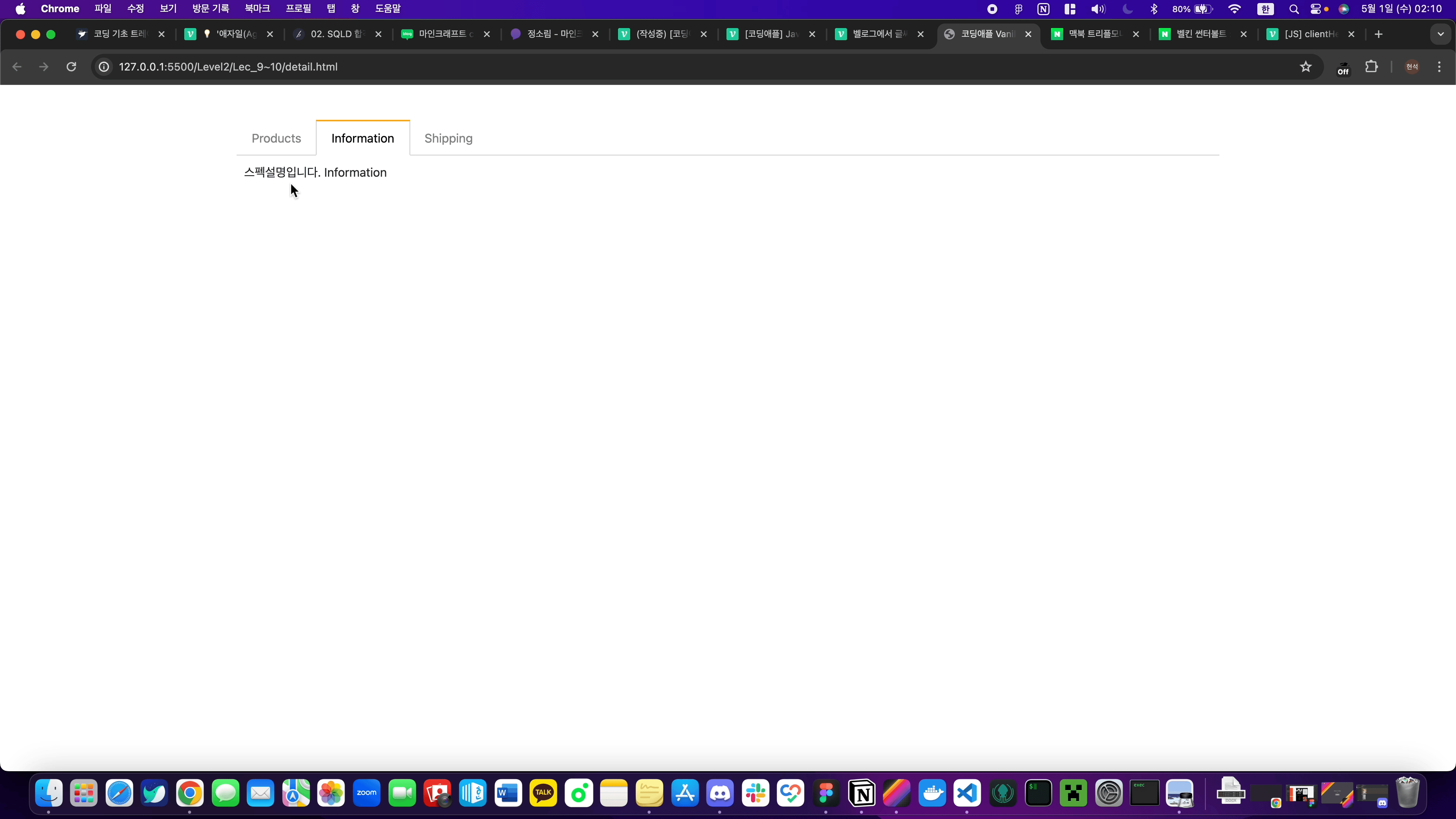Open Chrome three-dot menu
The height and width of the screenshot is (819, 1456).
[x=1439, y=67]
